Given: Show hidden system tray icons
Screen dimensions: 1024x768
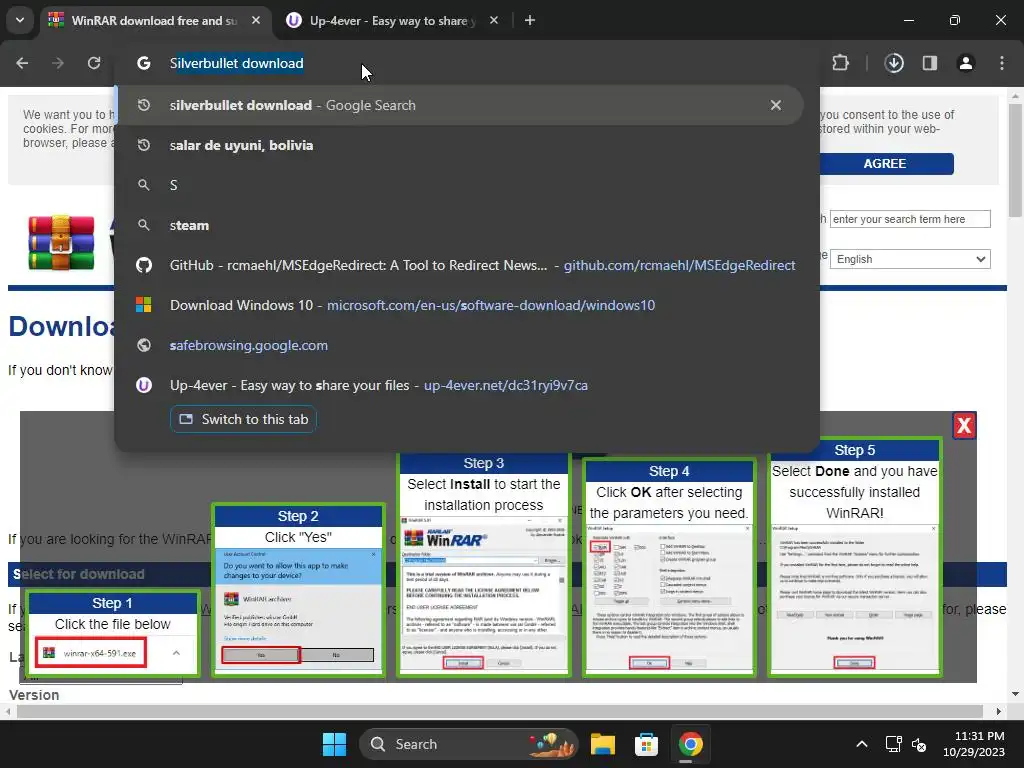Looking at the screenshot, I should (862, 744).
